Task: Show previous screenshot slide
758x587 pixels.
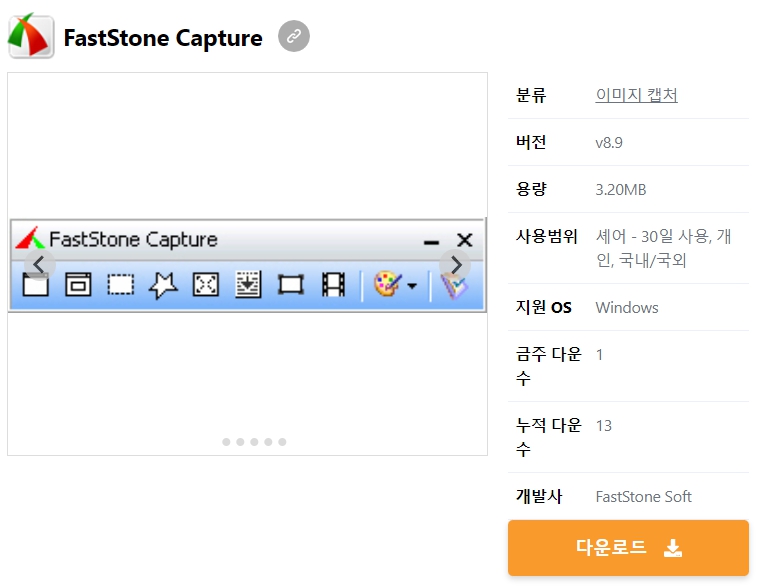Action: [x=40, y=264]
